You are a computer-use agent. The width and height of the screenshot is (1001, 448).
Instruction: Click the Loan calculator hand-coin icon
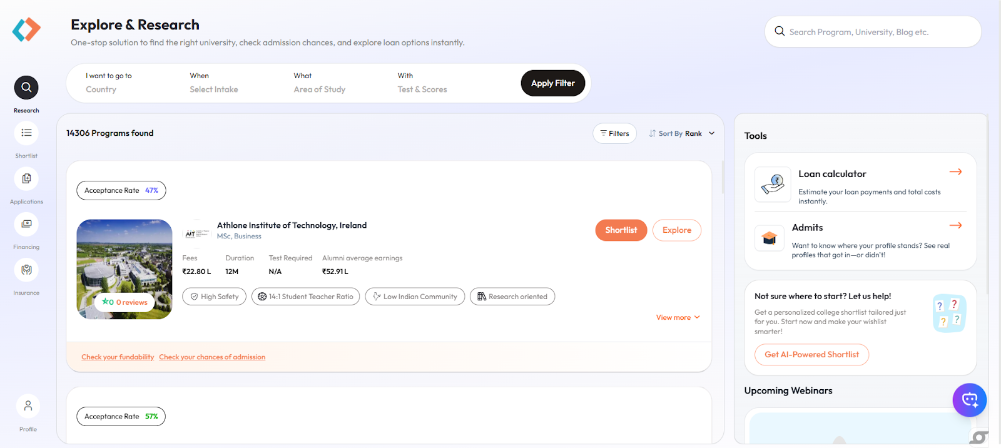point(772,184)
